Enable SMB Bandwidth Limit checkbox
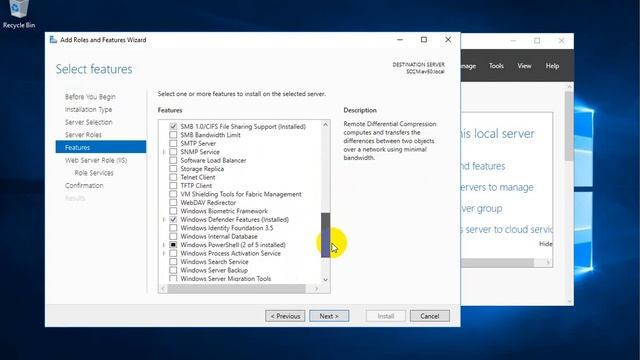This screenshot has height=360, width=640. pos(173,135)
